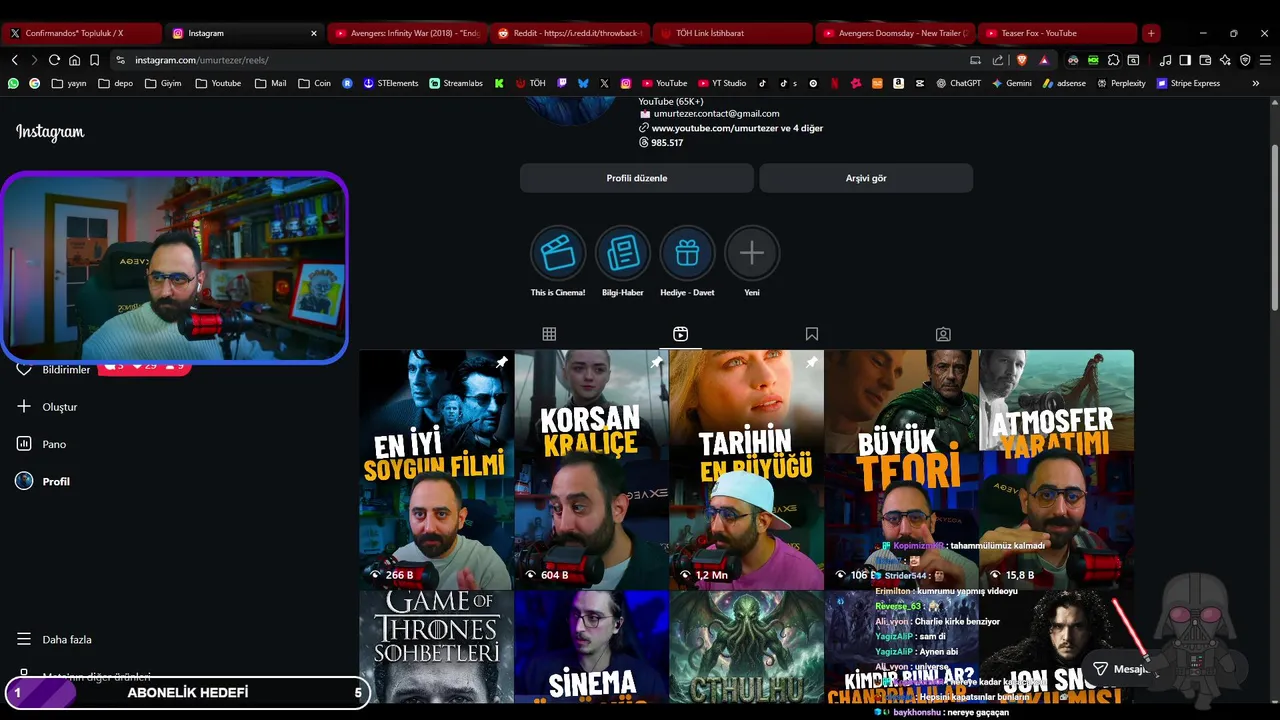The width and height of the screenshot is (1280, 720).
Task: Open a new browser tab
Action: pos(1151,33)
